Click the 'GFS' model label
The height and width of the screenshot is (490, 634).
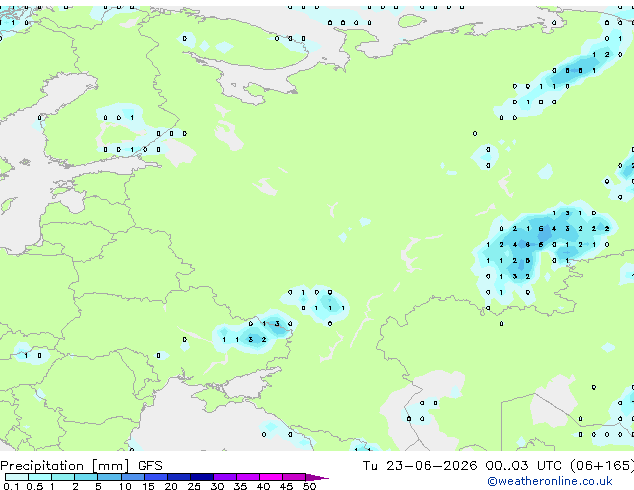coord(150,466)
